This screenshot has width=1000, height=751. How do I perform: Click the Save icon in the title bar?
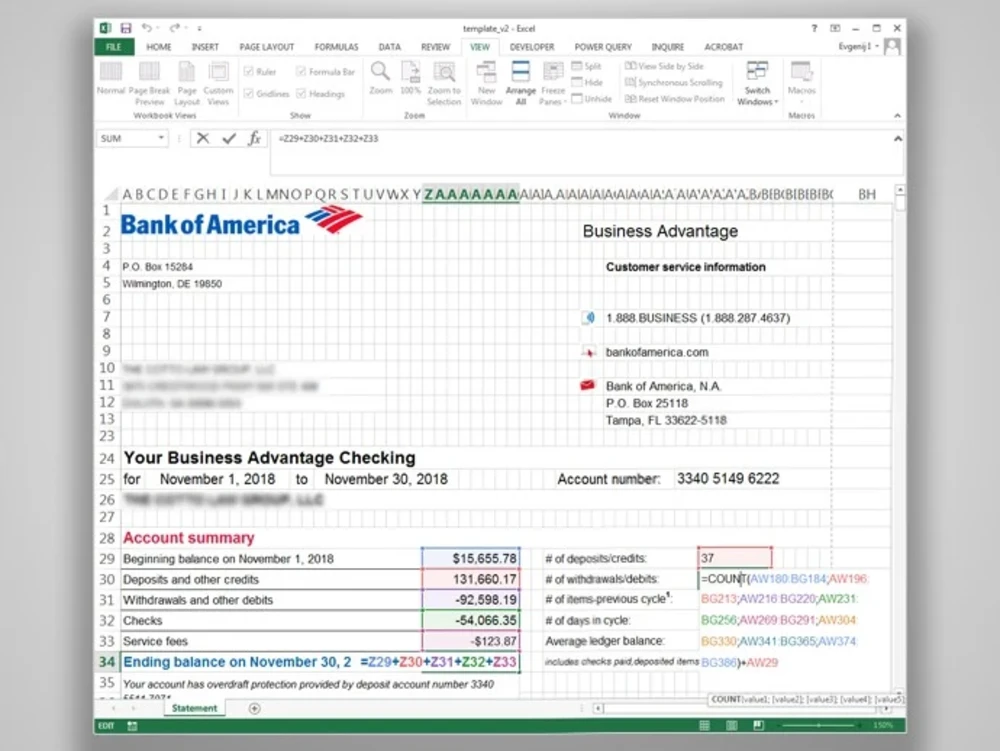[x=126, y=28]
